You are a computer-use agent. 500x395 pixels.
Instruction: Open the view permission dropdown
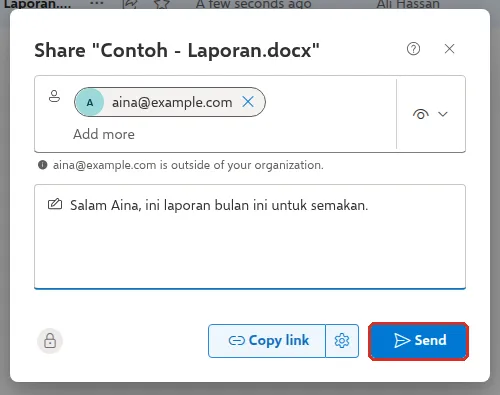(430, 114)
